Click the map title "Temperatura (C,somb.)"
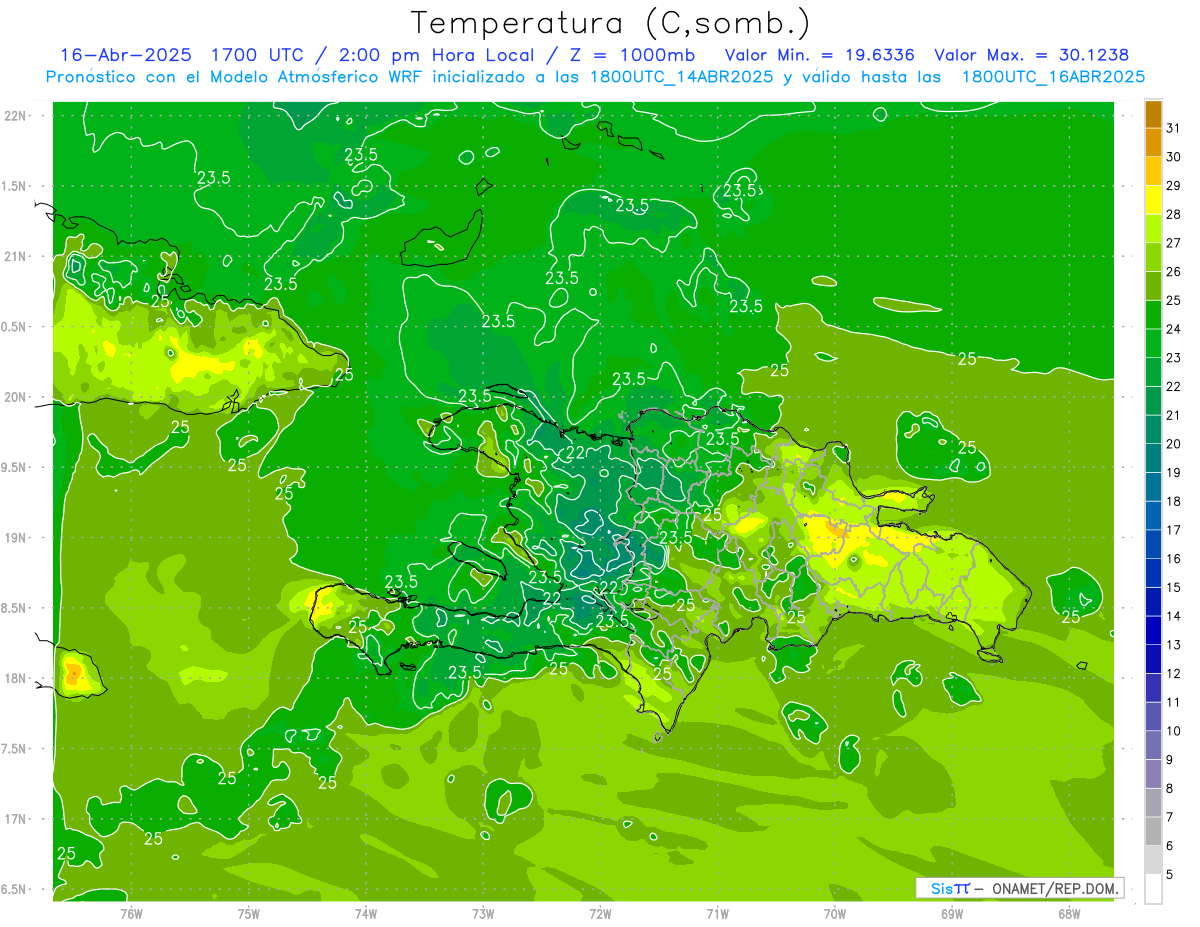1200x927 pixels. pyautogui.click(x=611, y=24)
